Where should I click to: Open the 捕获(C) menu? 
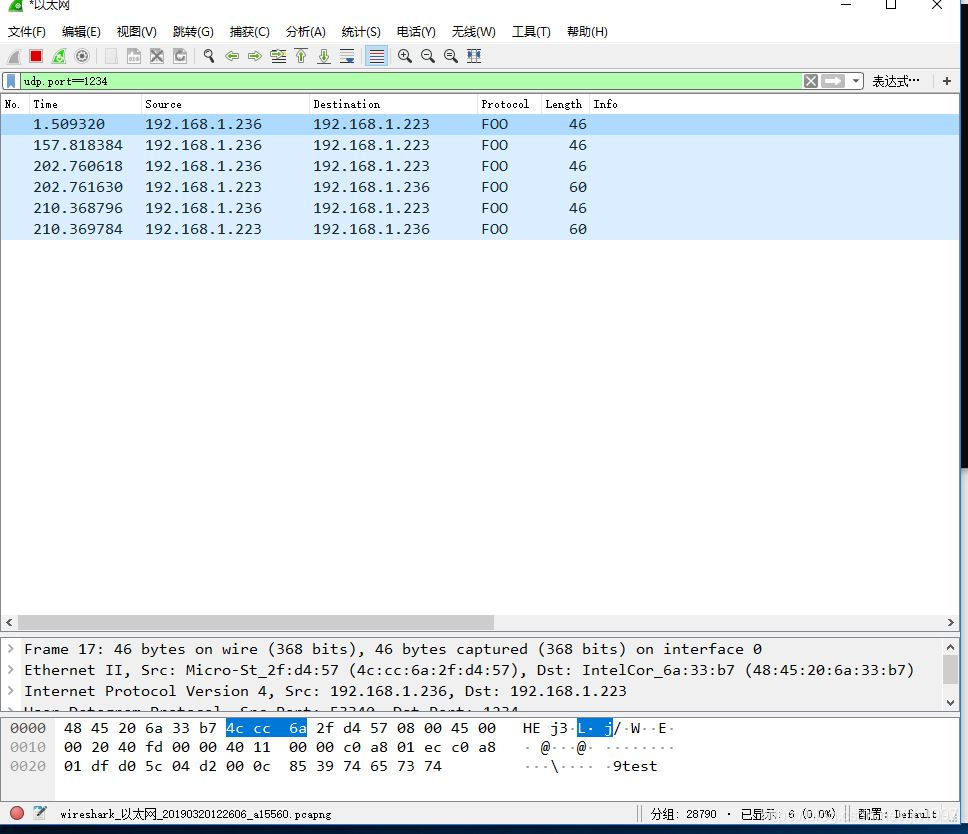click(249, 31)
